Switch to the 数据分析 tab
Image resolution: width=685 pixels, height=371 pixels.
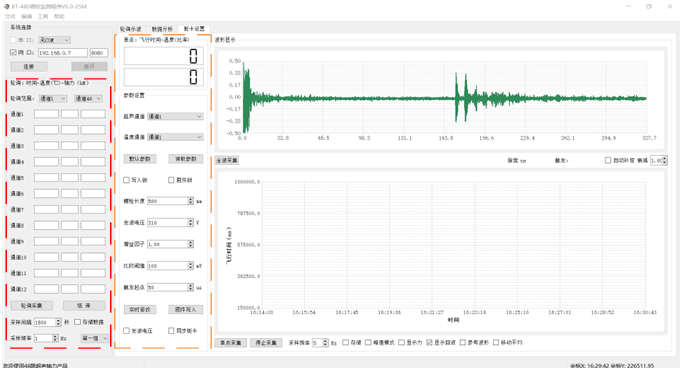click(x=162, y=29)
